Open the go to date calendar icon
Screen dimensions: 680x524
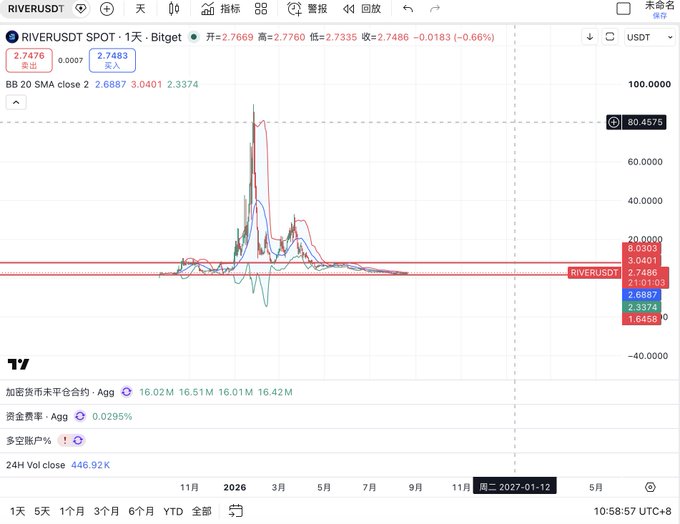pos(235,511)
